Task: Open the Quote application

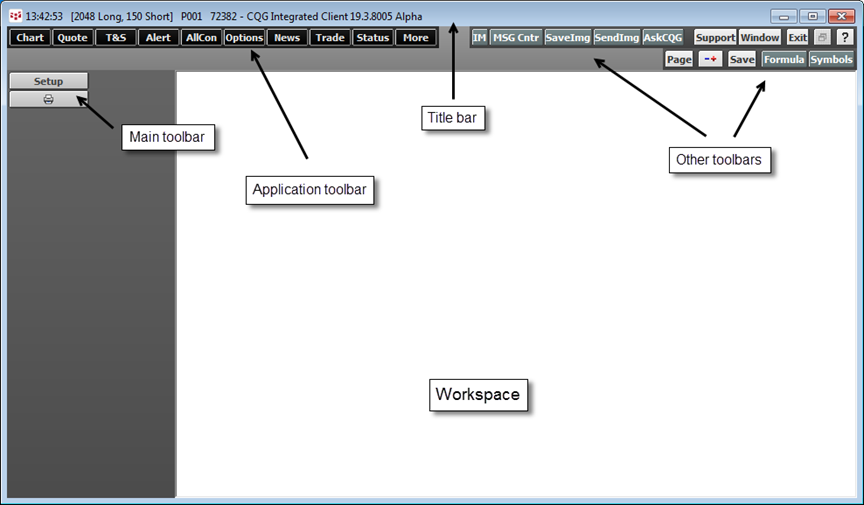Action: click(x=72, y=37)
